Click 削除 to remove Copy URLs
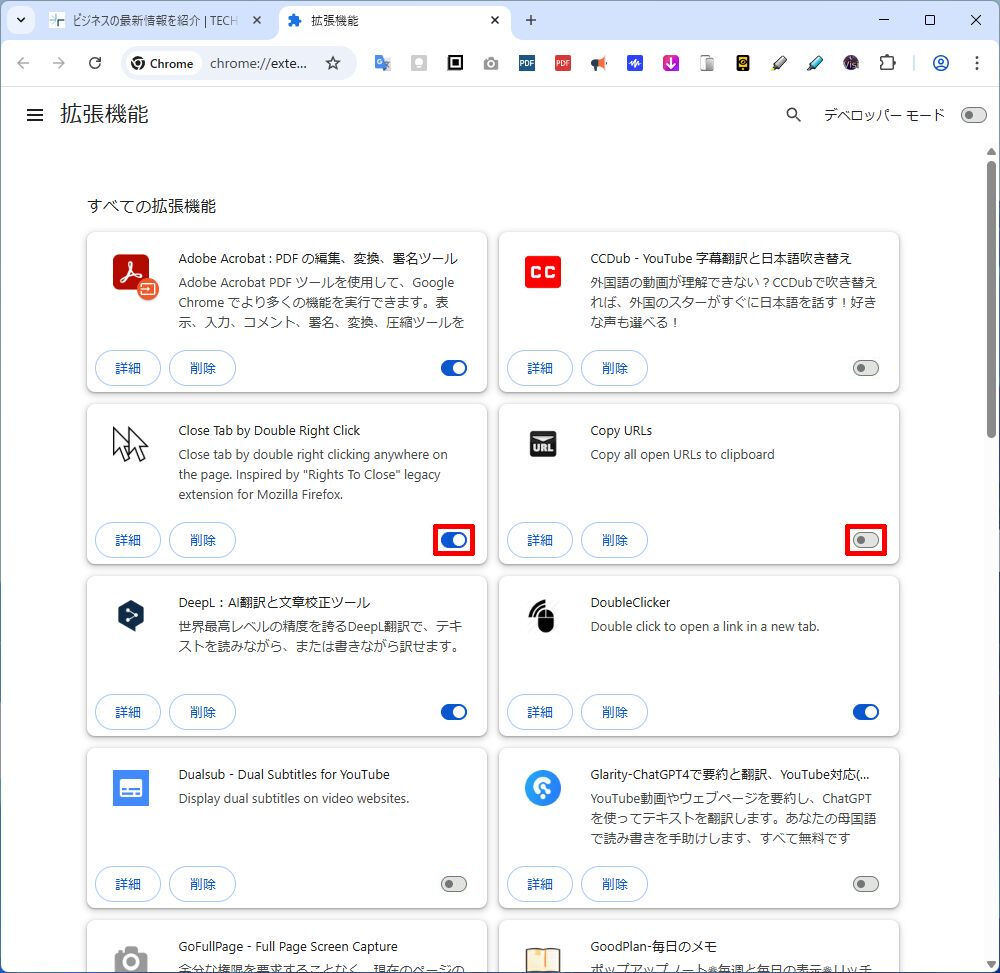The image size is (1000, 973). click(x=614, y=540)
